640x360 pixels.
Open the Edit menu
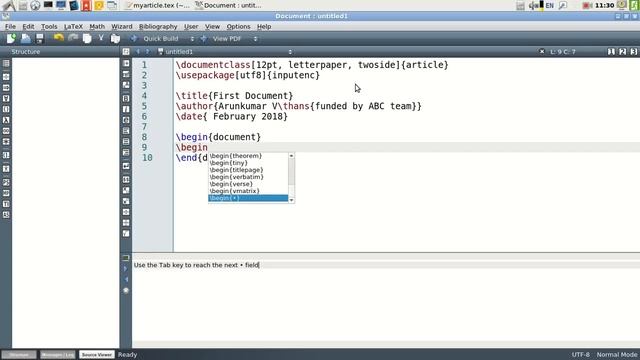28,27
